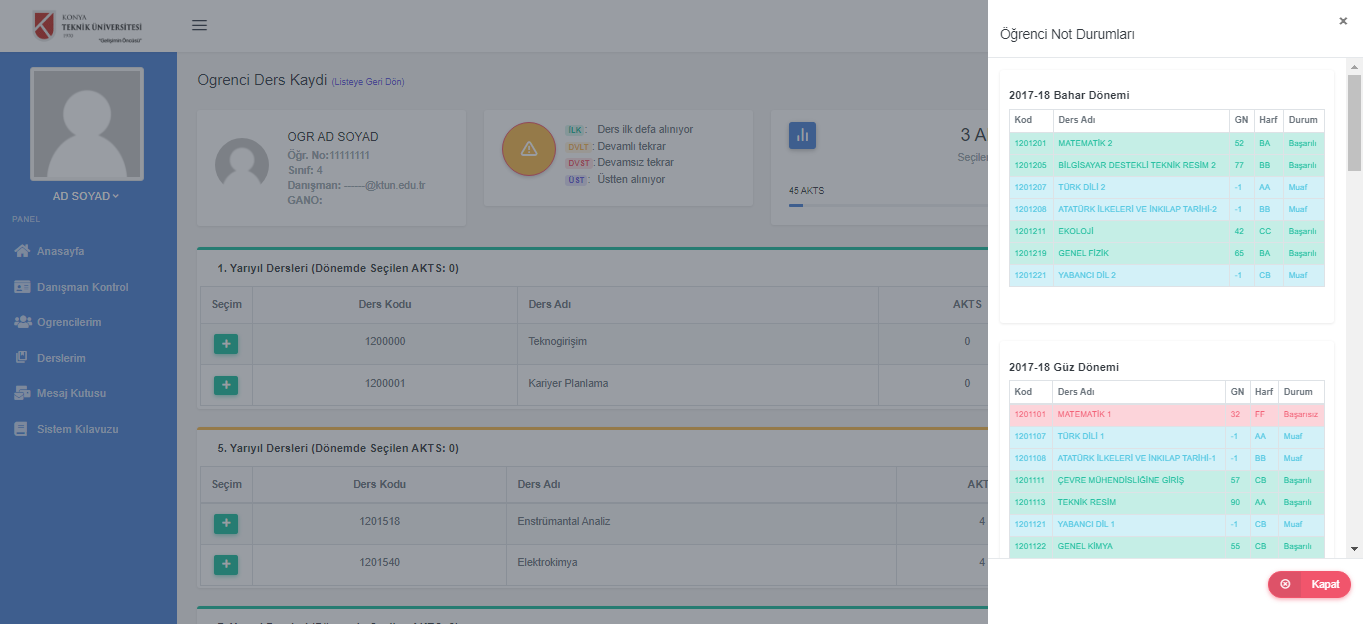Image resolution: width=1363 pixels, height=624 pixels.
Task: Click the orange warning triangle icon
Action: coord(529,149)
